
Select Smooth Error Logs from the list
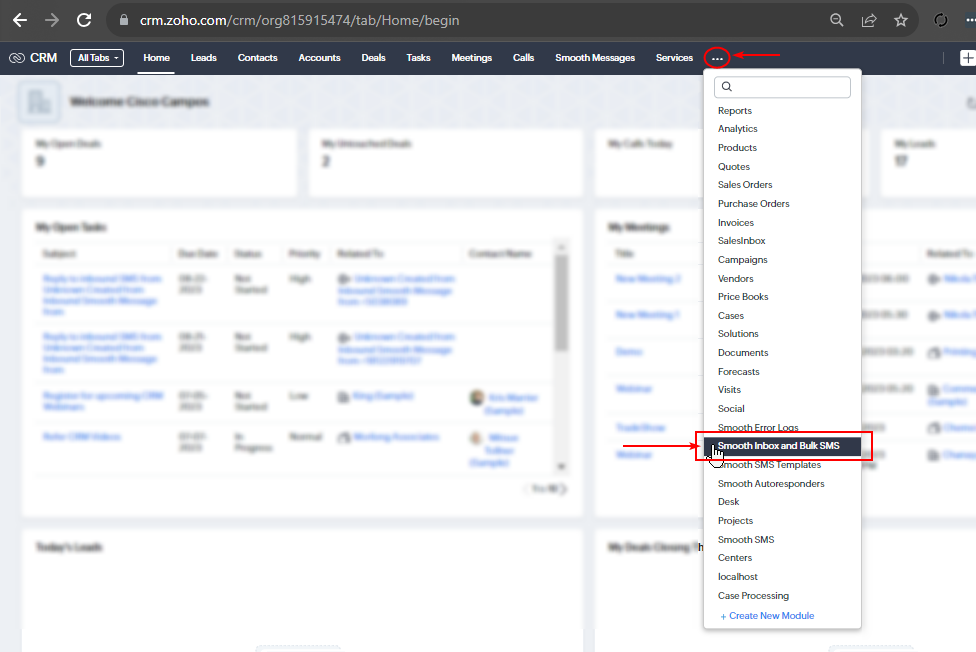coord(758,428)
